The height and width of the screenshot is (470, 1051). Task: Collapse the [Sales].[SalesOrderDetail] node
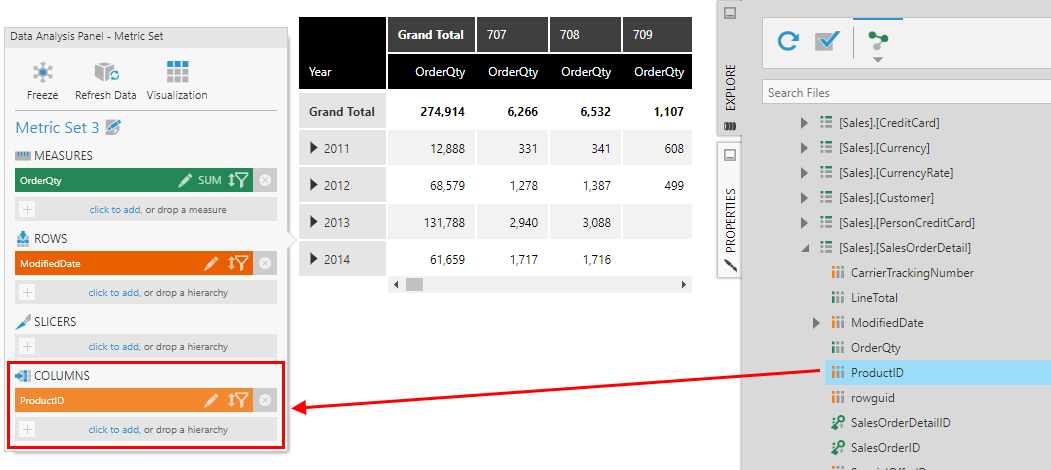click(x=805, y=248)
